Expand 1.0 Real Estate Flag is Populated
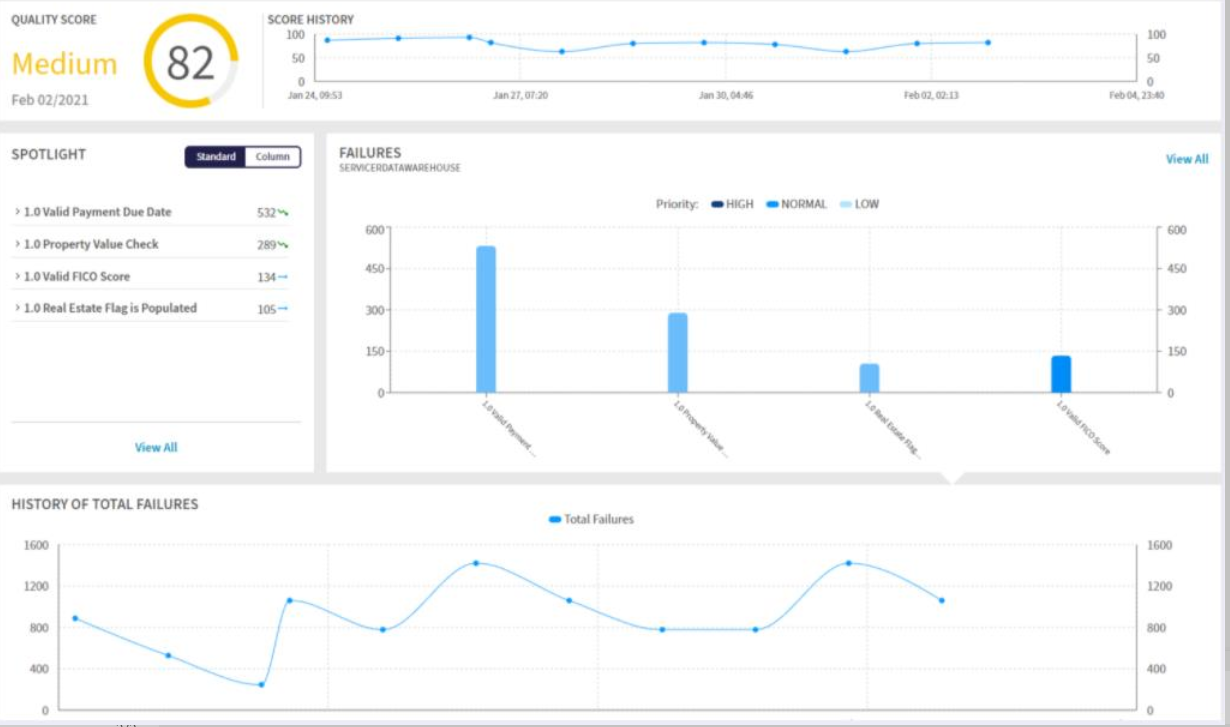1230x727 pixels. click(x=18, y=309)
